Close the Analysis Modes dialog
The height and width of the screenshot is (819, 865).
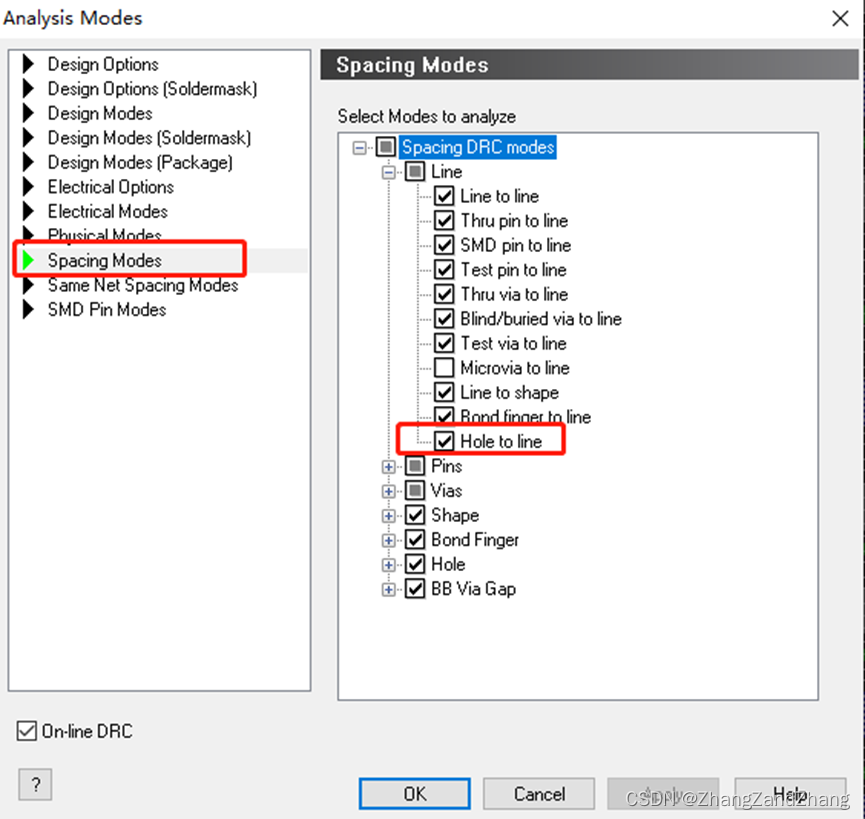click(840, 17)
